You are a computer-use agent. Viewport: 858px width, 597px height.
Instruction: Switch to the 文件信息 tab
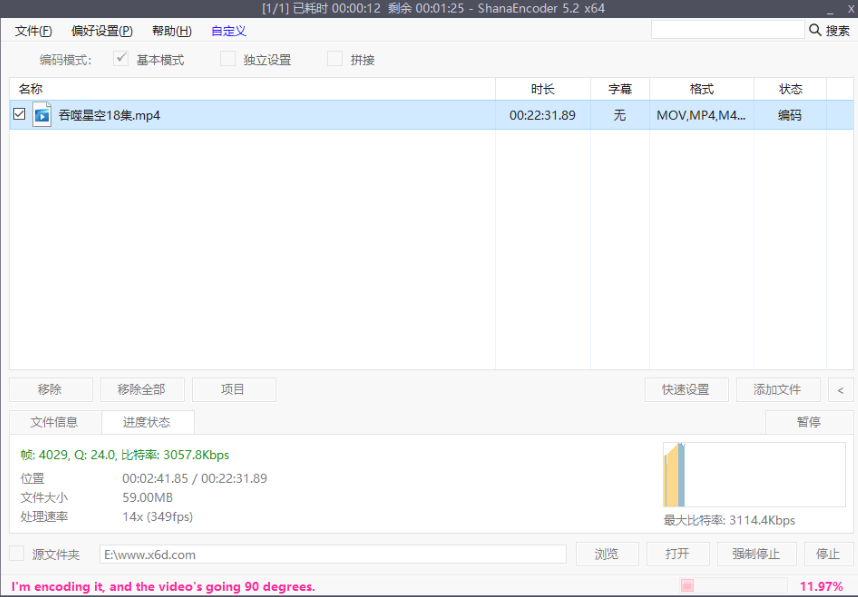click(55, 422)
